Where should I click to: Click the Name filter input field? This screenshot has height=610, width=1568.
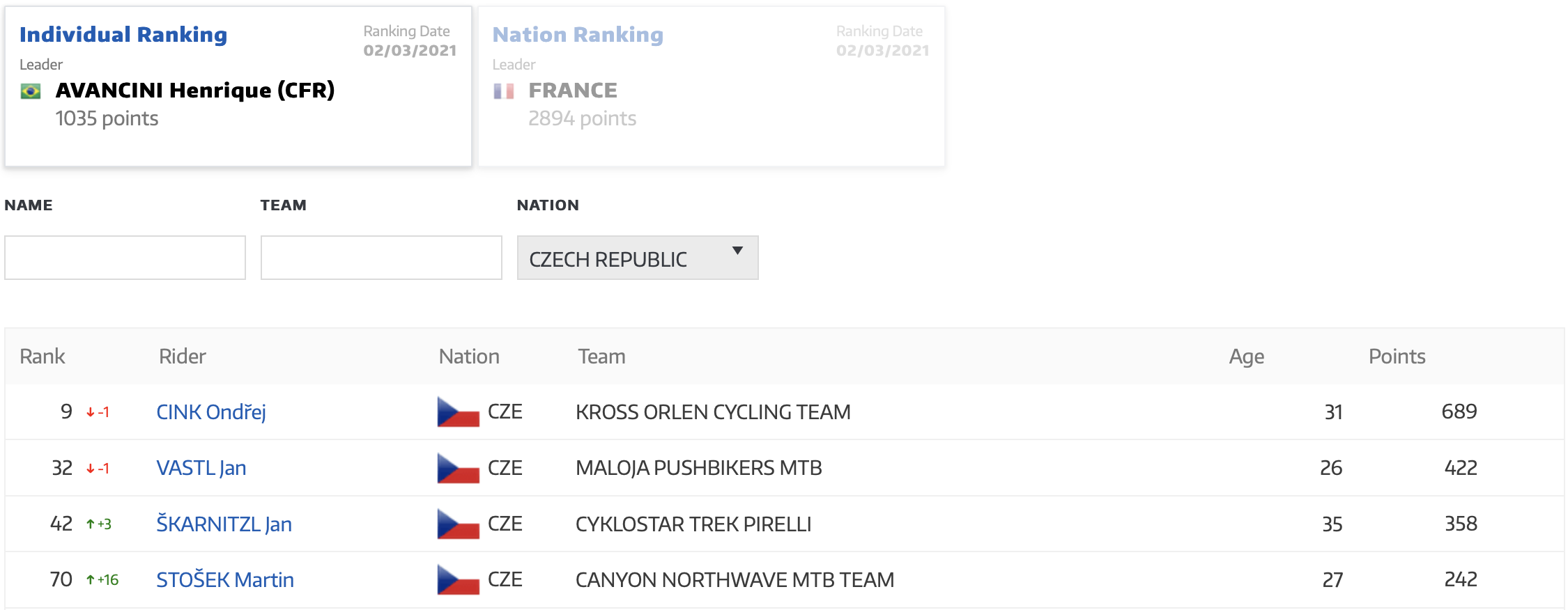click(x=125, y=258)
